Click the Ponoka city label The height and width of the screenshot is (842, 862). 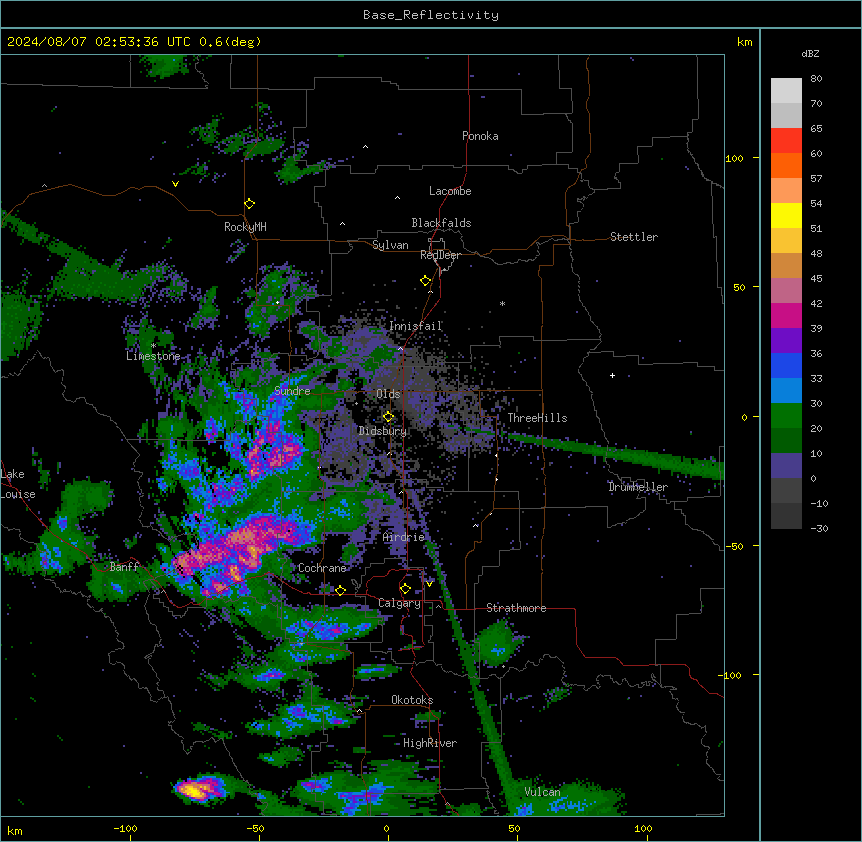480,136
